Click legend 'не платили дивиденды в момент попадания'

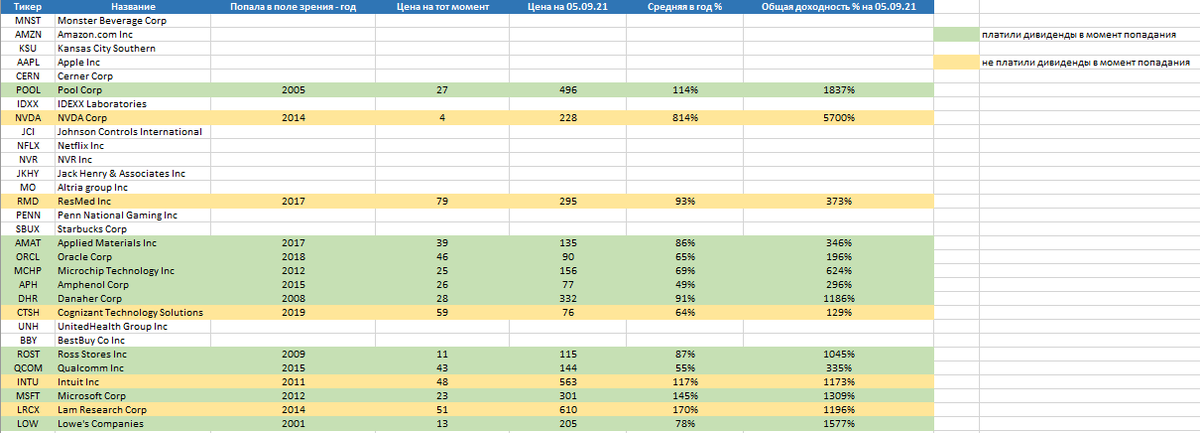pos(1084,62)
